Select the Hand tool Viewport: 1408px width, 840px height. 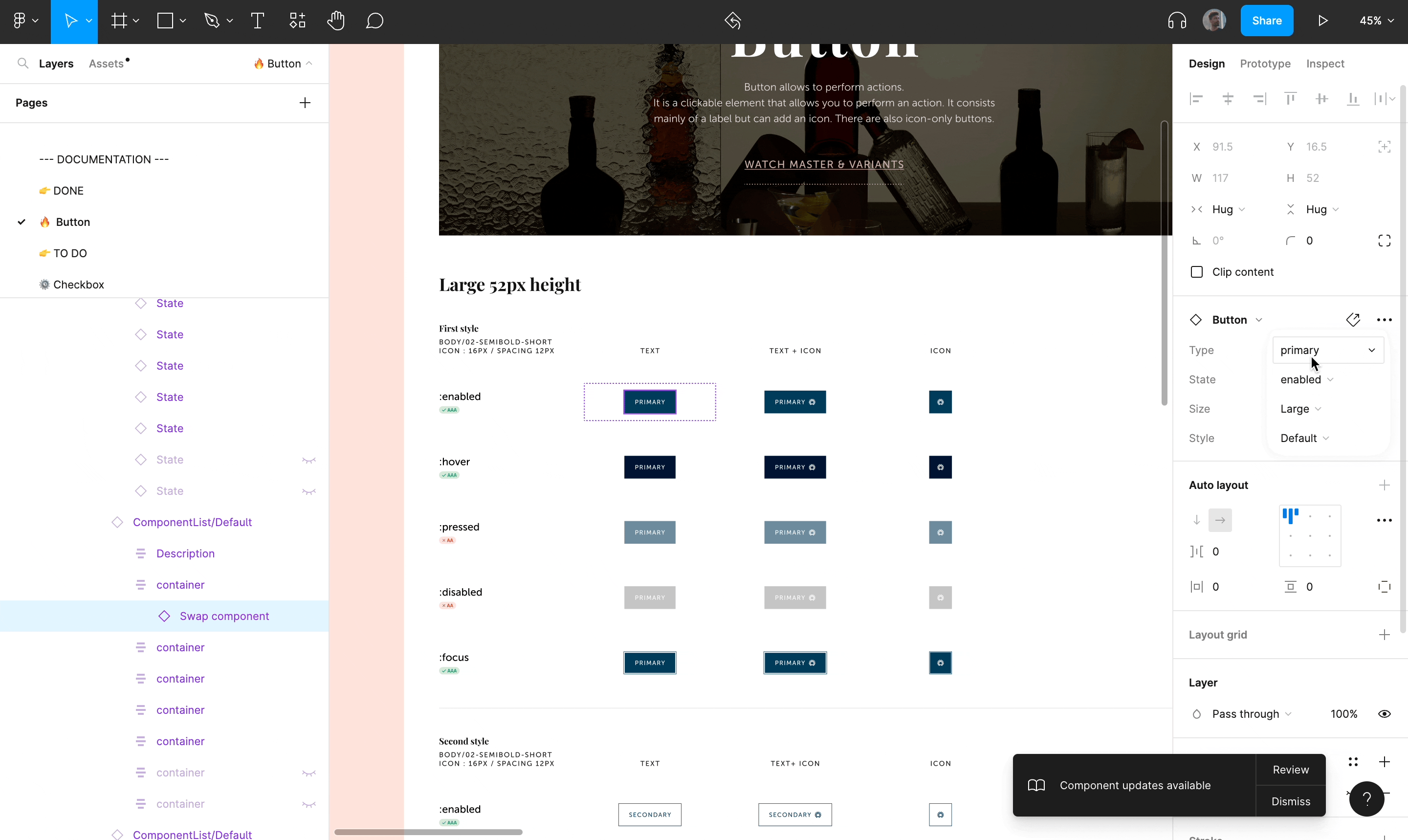point(335,21)
